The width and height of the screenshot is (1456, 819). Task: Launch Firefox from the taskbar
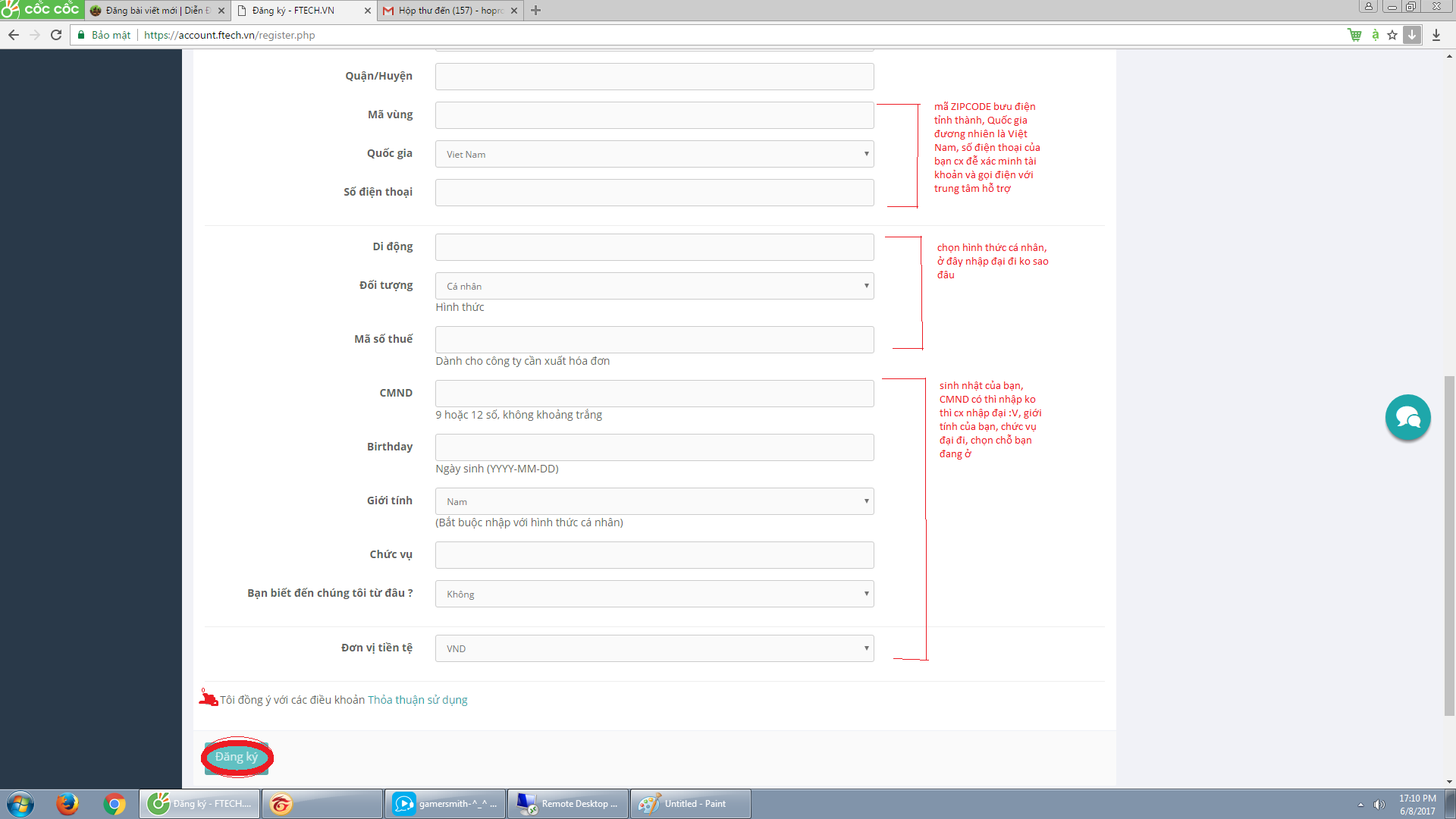67,804
